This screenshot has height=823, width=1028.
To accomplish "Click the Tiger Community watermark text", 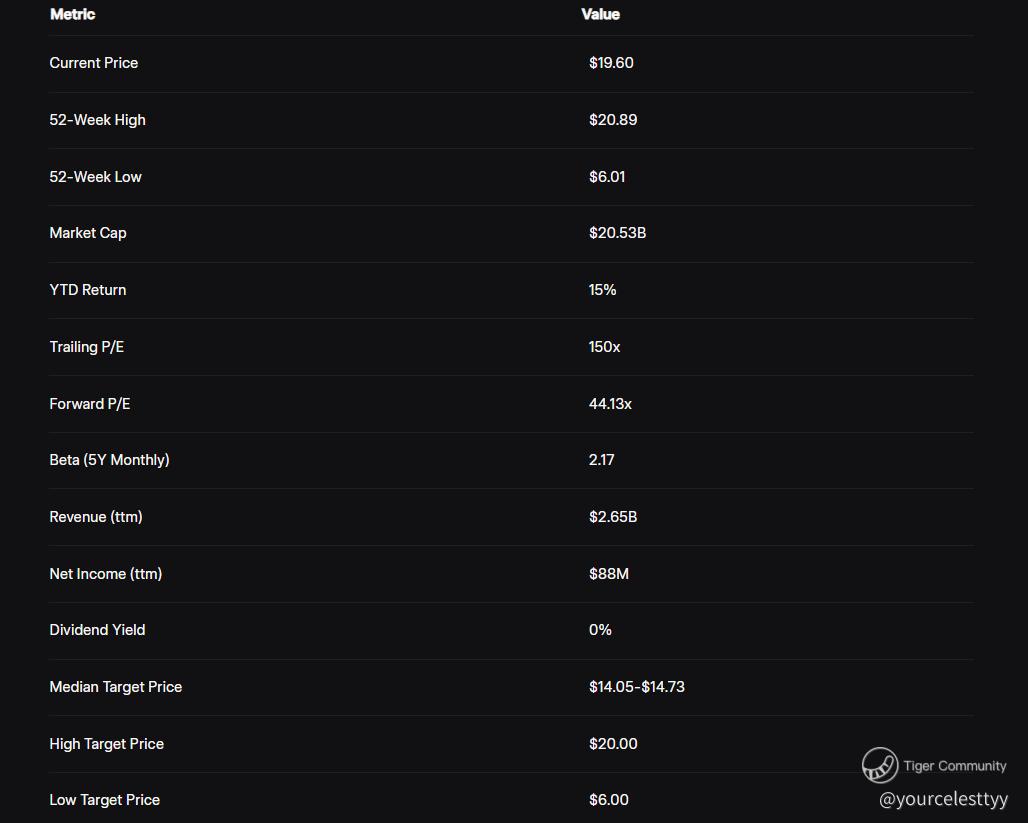I will coord(954,766).
